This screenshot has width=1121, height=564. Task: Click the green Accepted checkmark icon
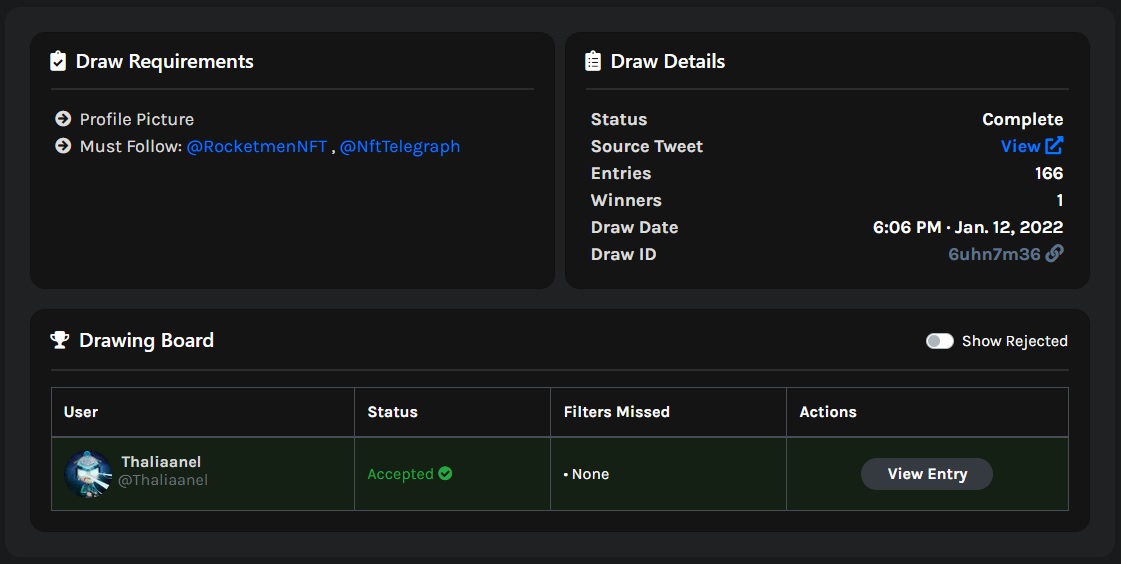click(x=445, y=473)
